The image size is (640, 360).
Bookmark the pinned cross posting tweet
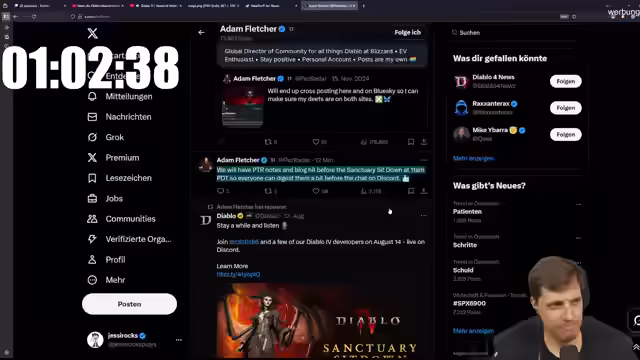click(411, 142)
